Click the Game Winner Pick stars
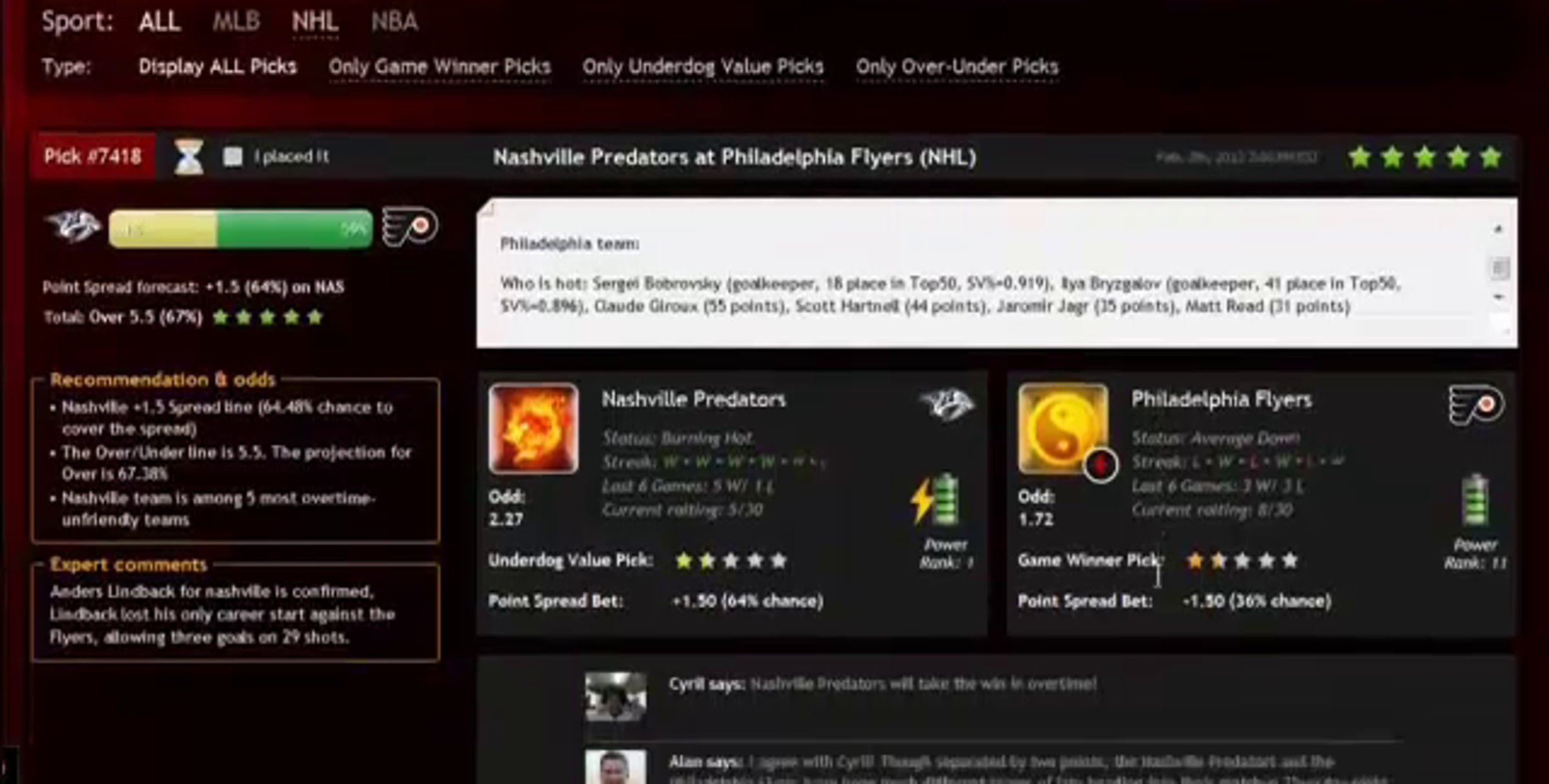 point(1242,561)
